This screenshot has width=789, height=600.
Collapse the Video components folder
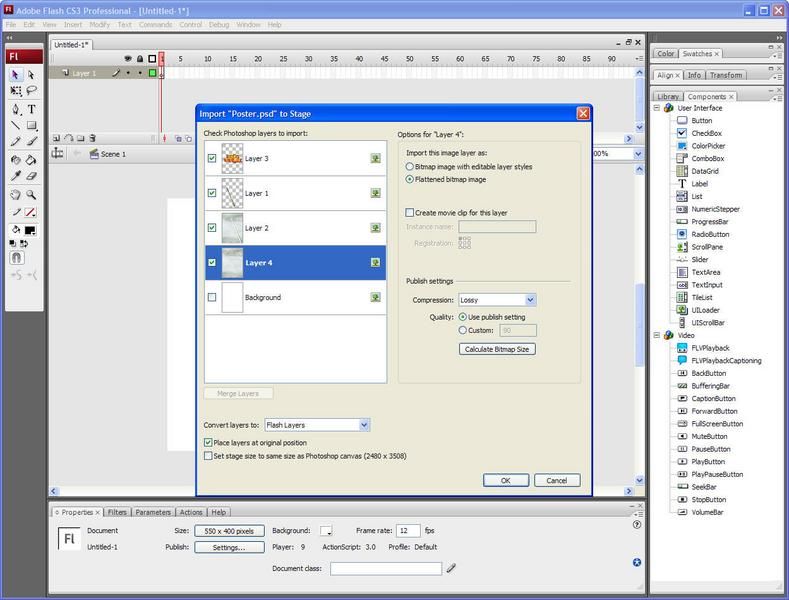(657, 335)
